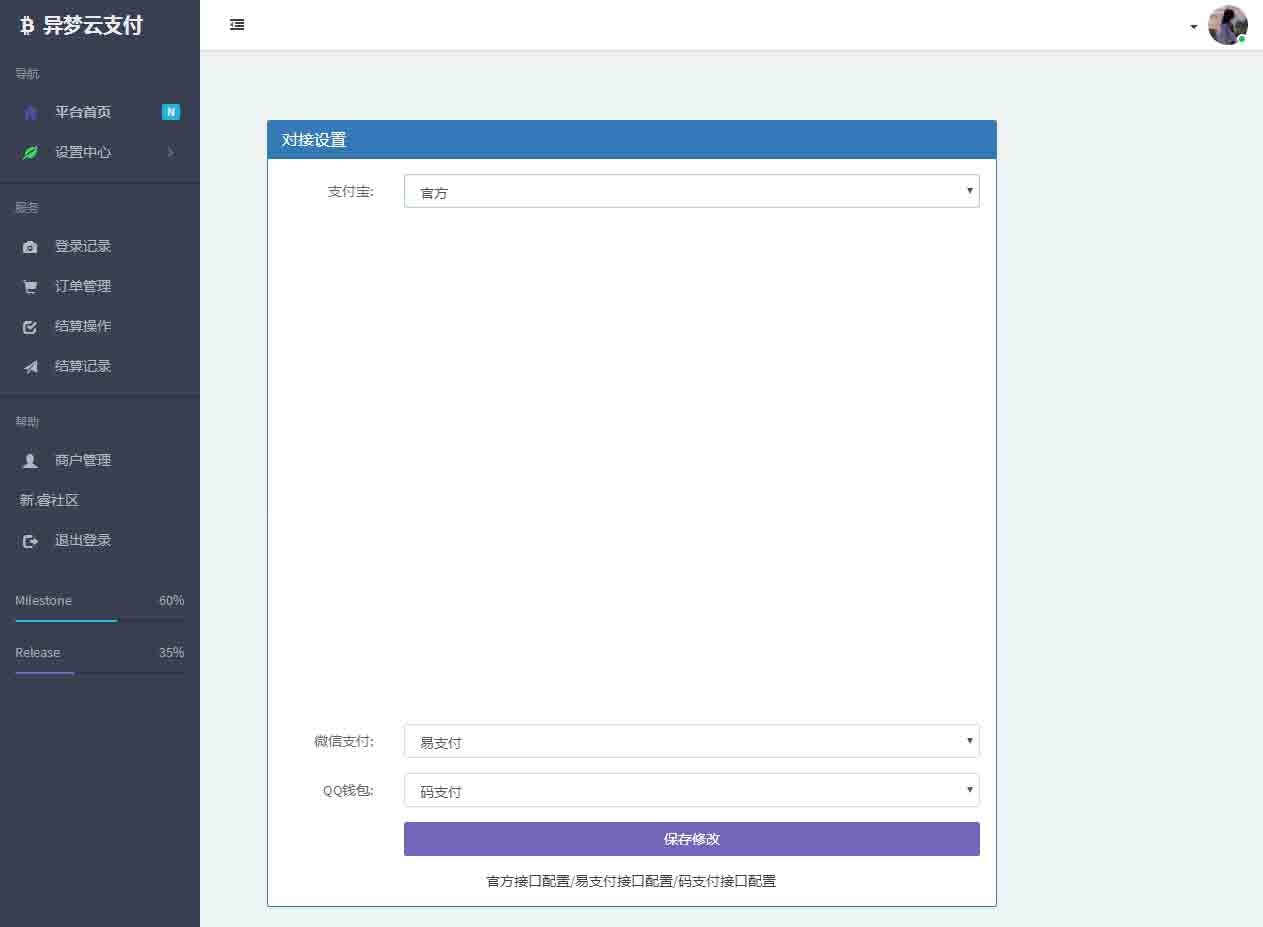The height and width of the screenshot is (927, 1263).
Task: Click the purple 保存修改 button
Action: pos(691,839)
